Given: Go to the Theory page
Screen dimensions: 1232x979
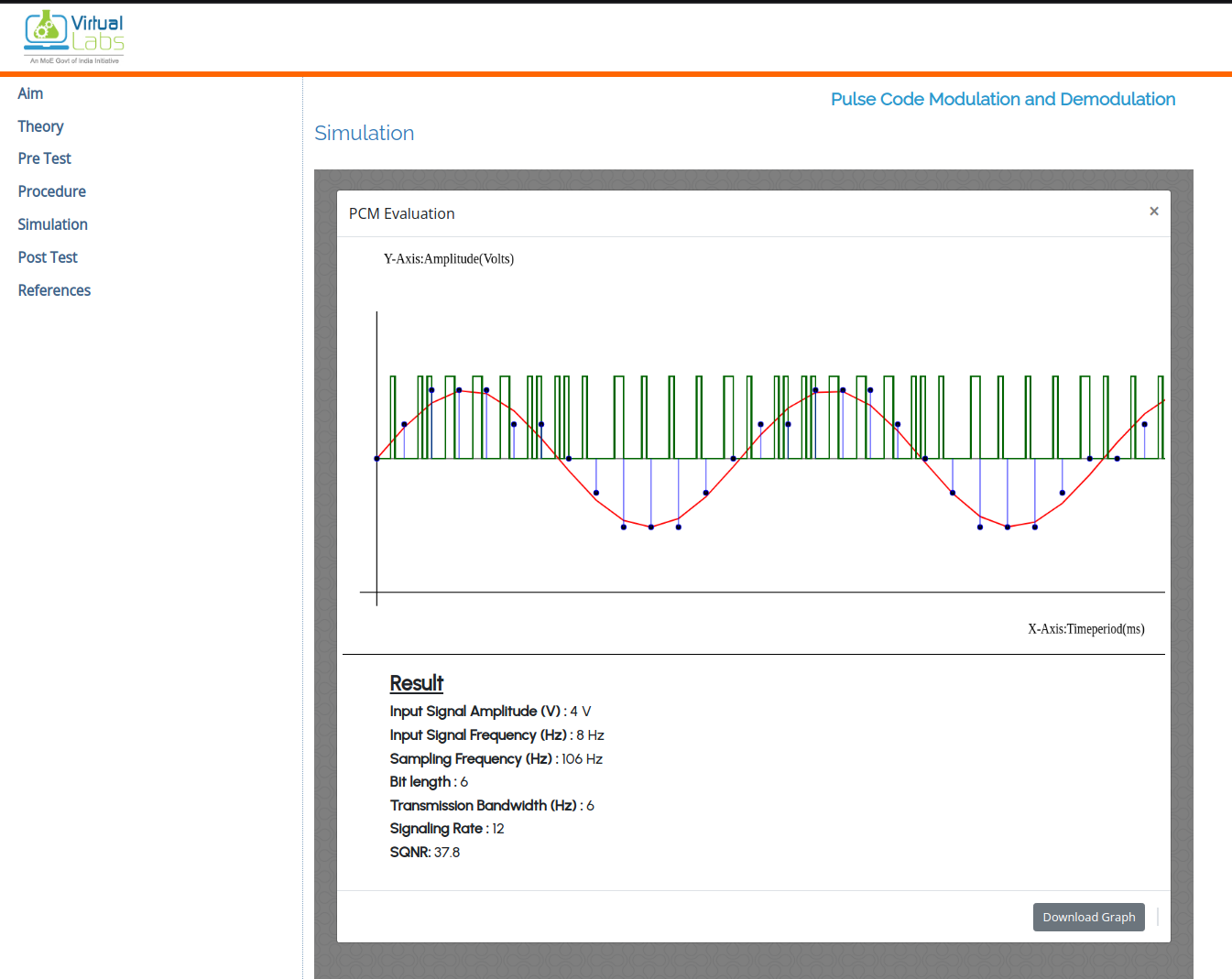Looking at the screenshot, I should [x=40, y=126].
